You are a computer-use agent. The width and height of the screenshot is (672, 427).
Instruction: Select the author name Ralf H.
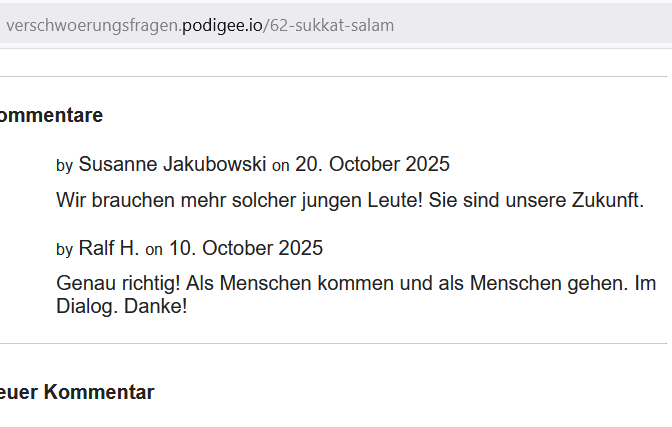tap(109, 248)
